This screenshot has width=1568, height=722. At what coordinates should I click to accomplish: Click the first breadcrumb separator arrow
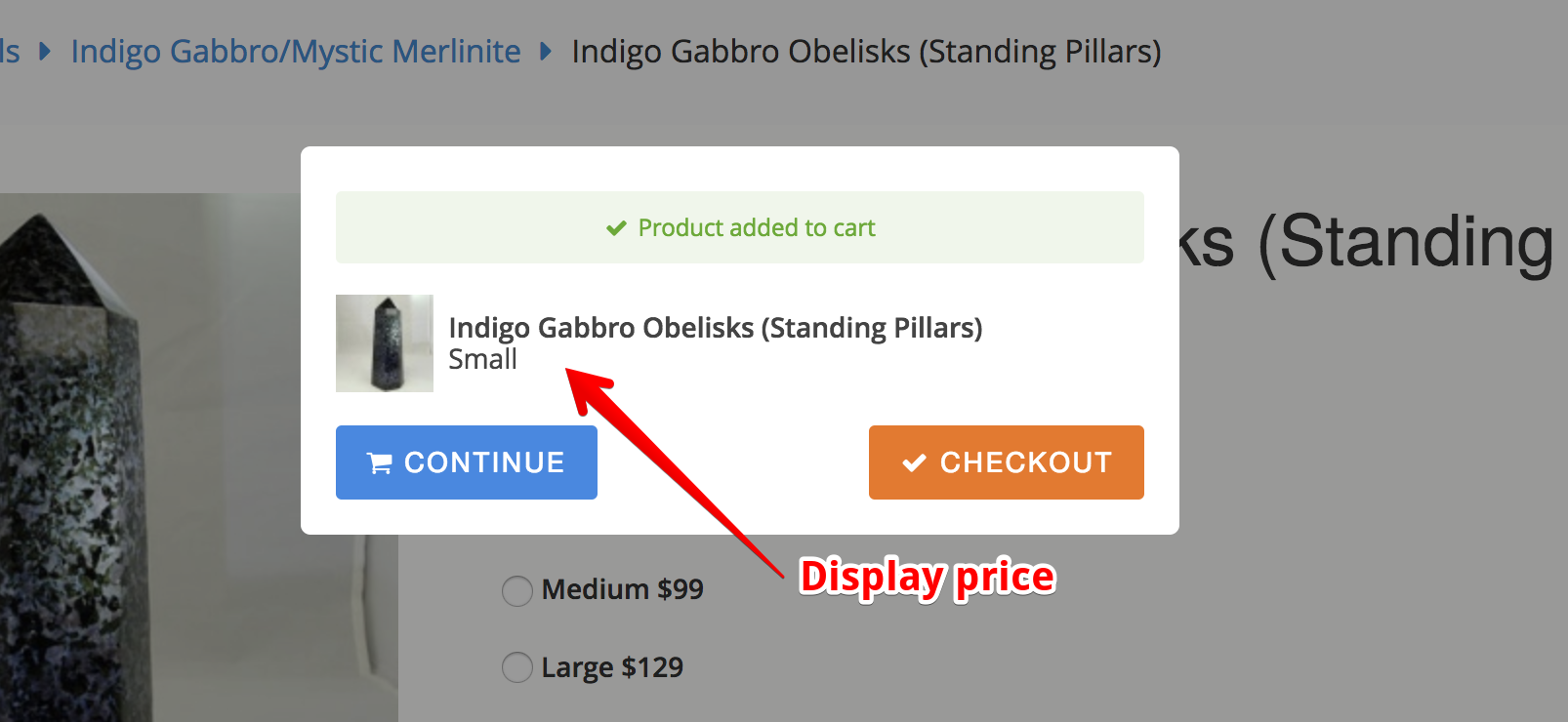(45, 51)
